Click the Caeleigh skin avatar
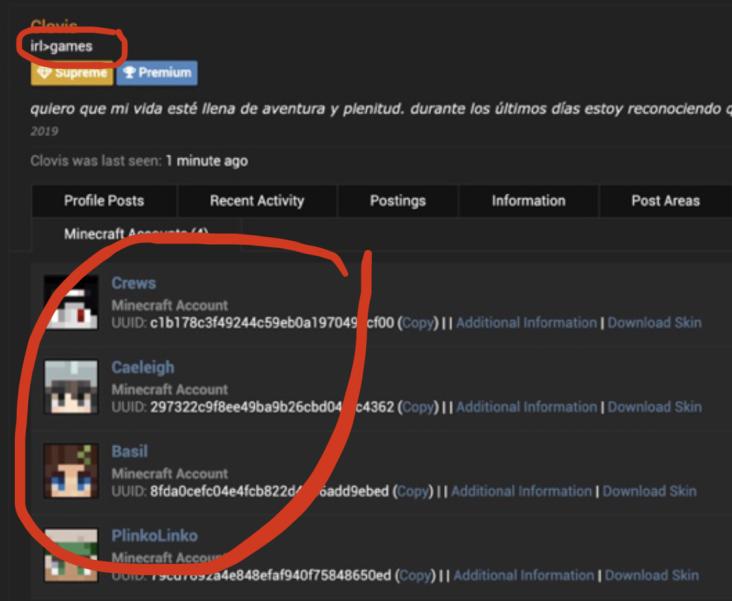732x601 pixels. click(71, 387)
